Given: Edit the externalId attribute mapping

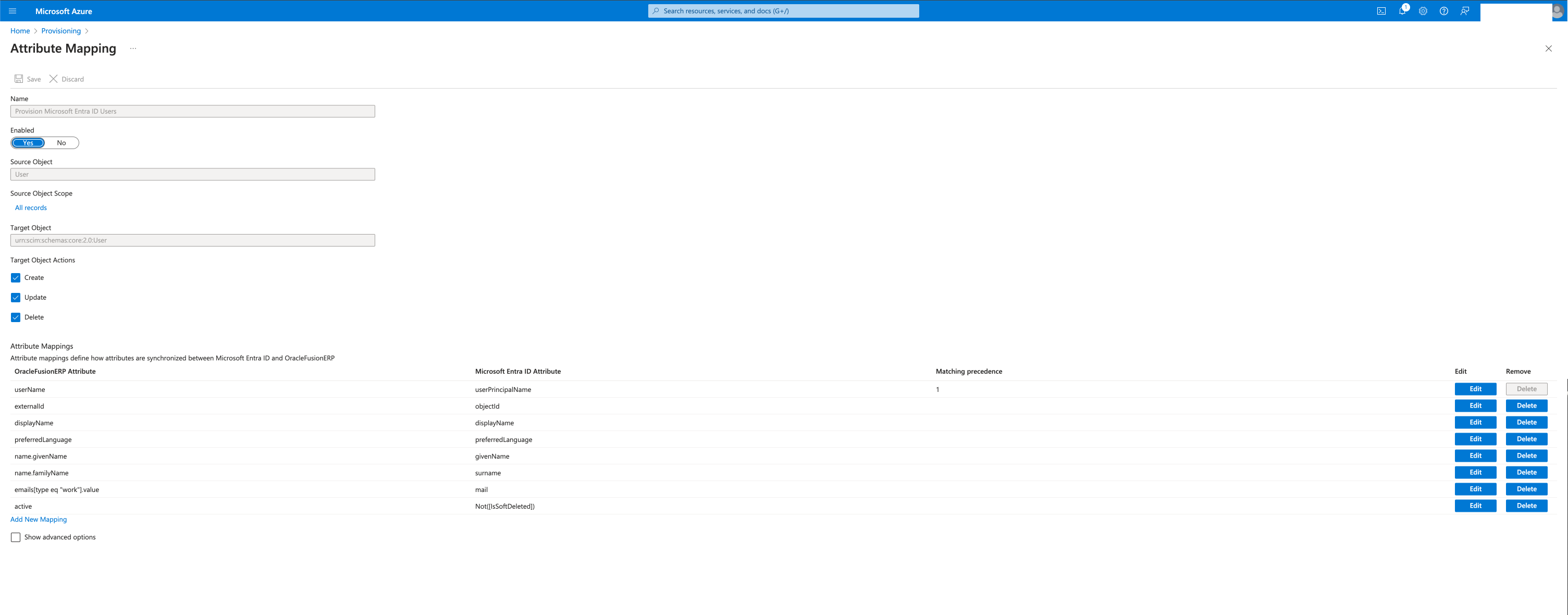Looking at the screenshot, I should (1475, 405).
